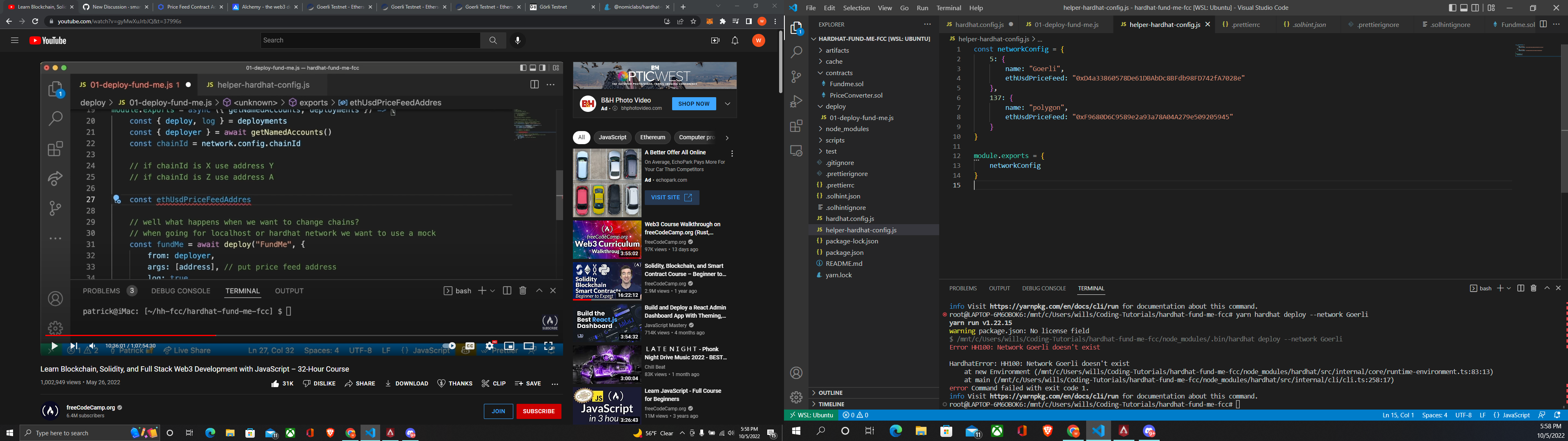Maximize the VS Code terminal panel size
This screenshot has width=1568, height=441.
click(1547, 288)
